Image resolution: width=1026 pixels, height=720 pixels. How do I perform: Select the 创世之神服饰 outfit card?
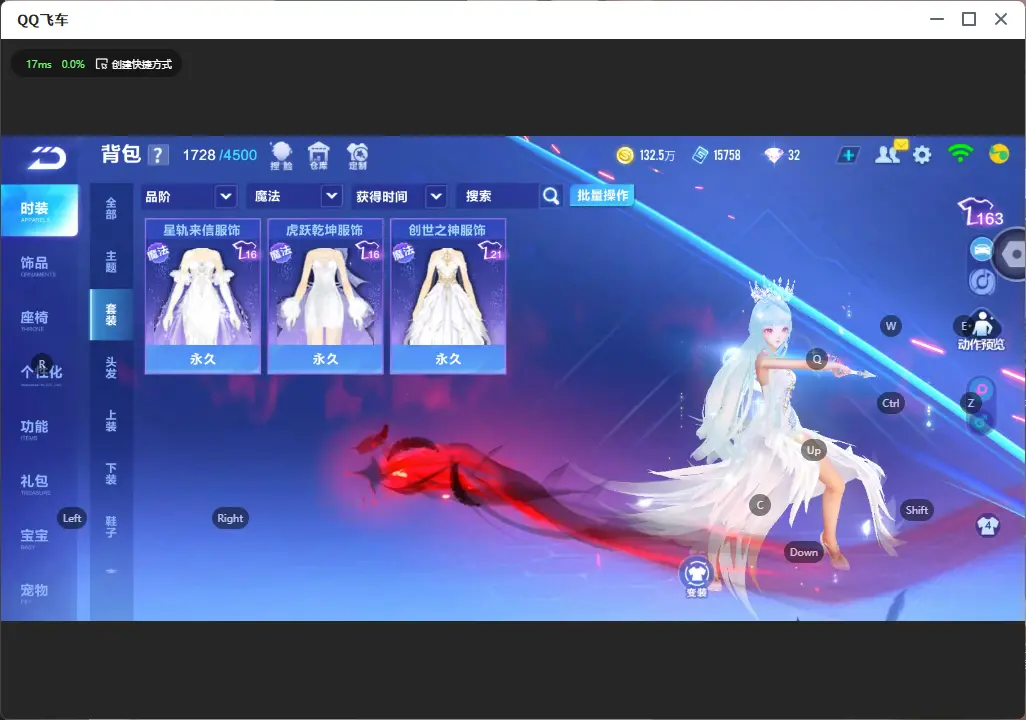tap(448, 297)
